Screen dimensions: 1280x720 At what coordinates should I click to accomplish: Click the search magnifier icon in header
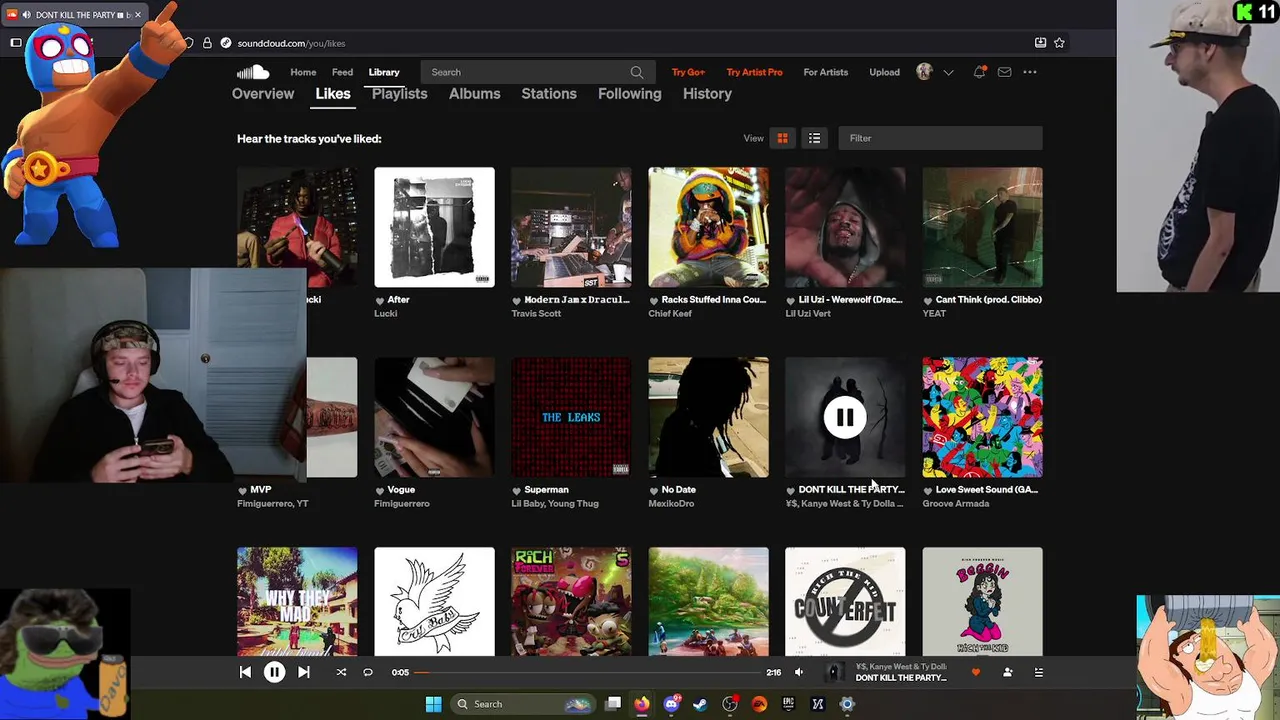click(x=636, y=72)
